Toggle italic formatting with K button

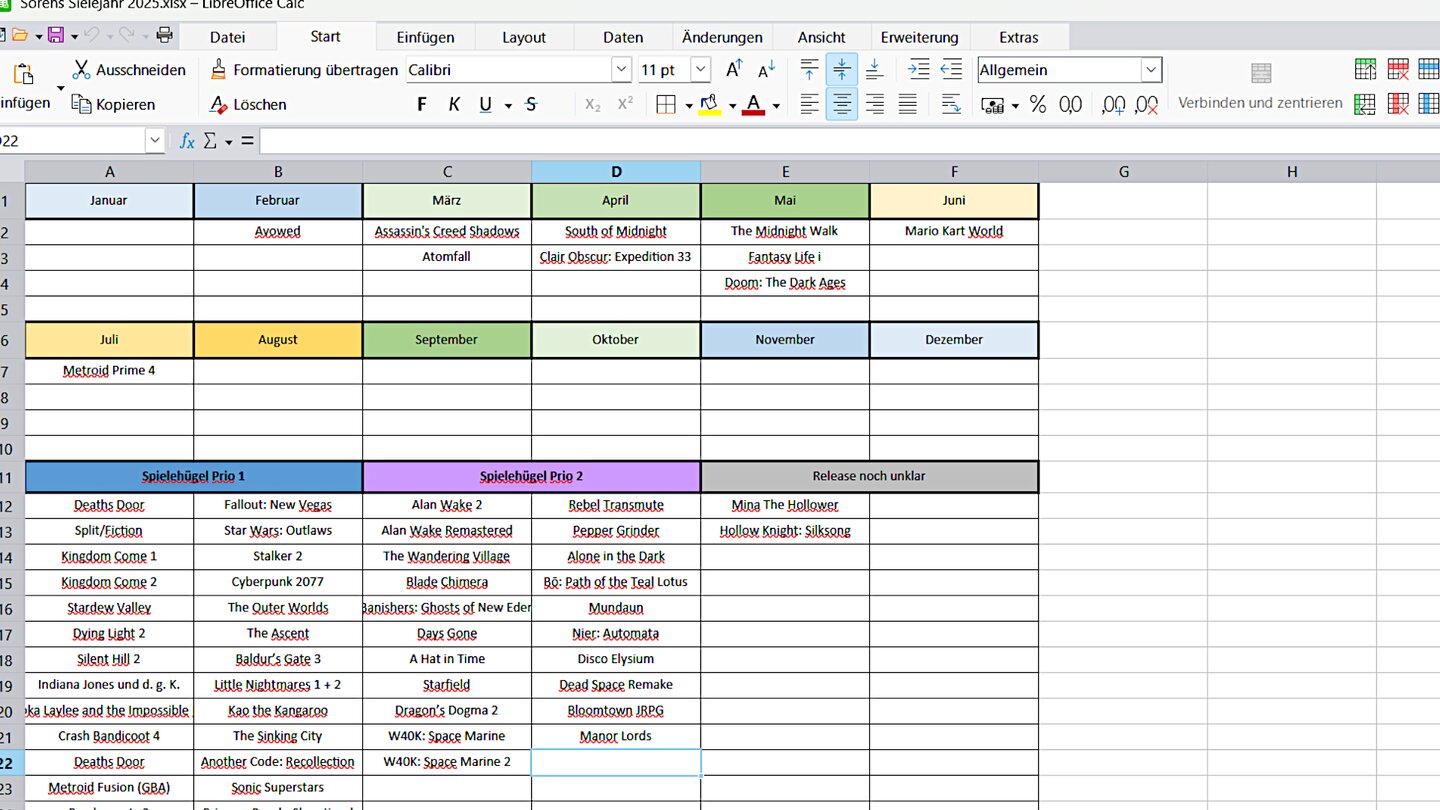[454, 104]
